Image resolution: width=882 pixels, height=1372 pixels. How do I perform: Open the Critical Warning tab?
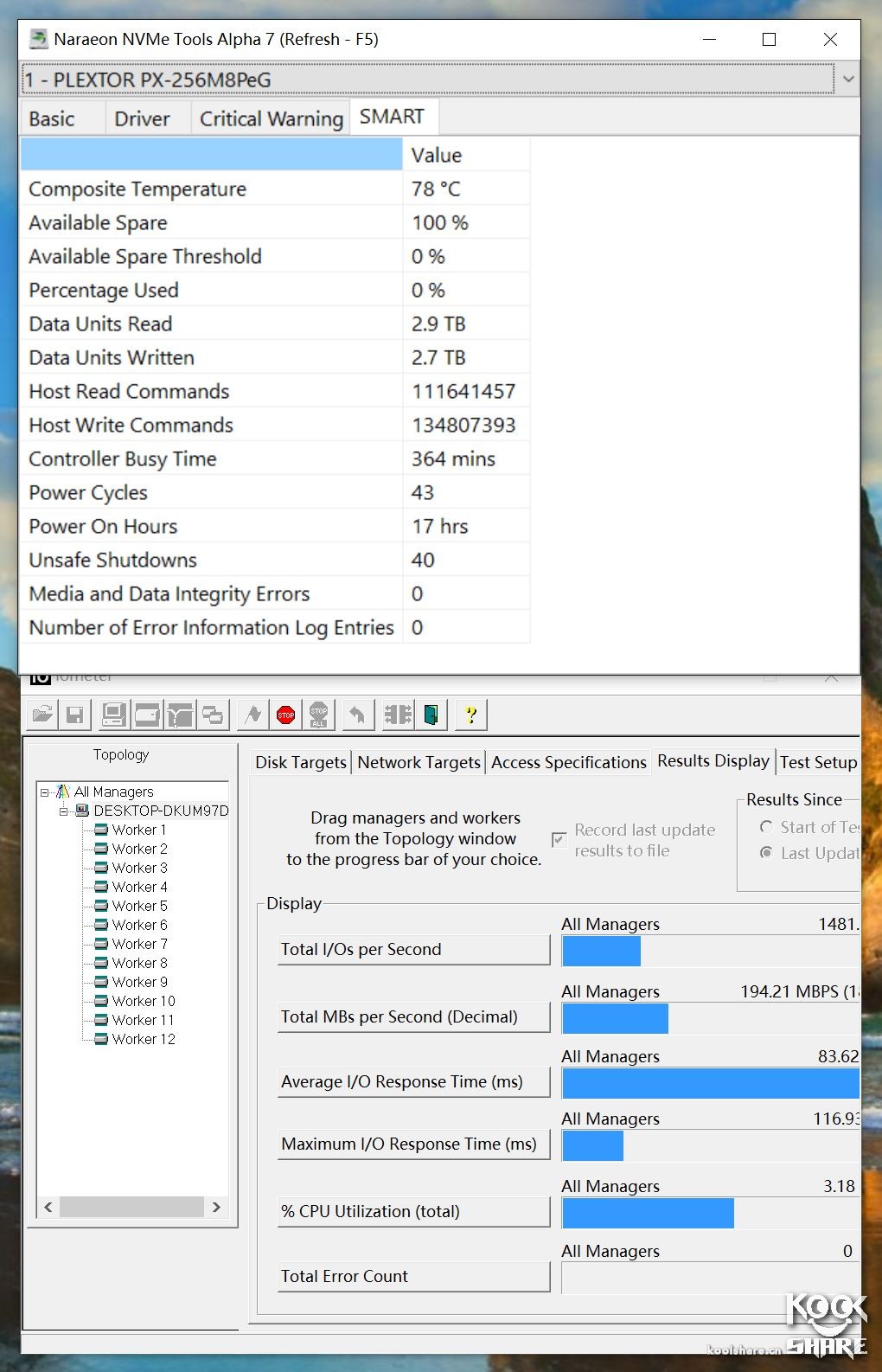[272, 119]
